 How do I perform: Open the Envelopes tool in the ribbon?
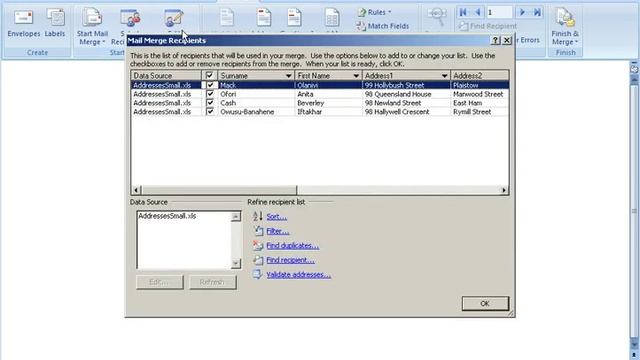24,24
